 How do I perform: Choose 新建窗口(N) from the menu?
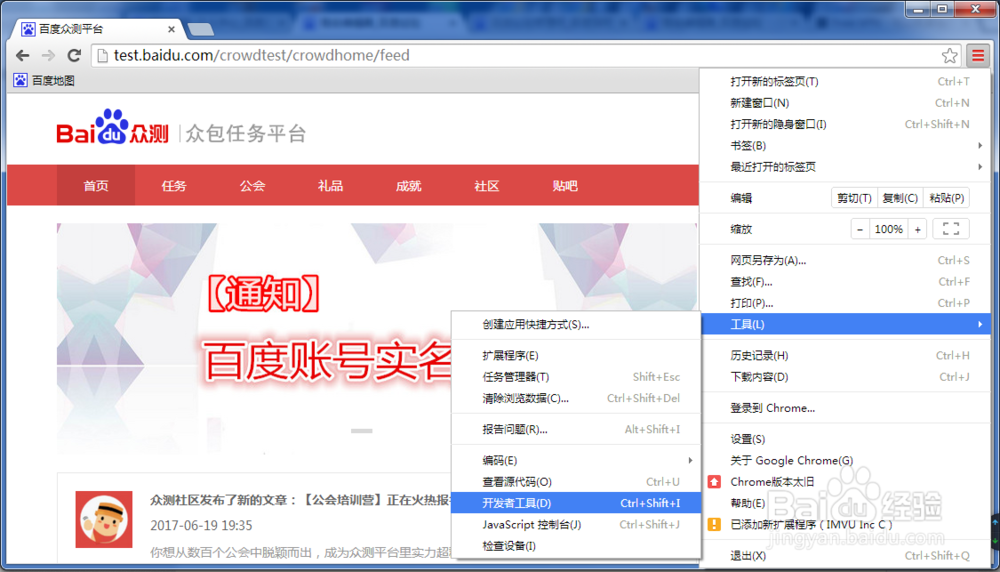(x=845, y=103)
